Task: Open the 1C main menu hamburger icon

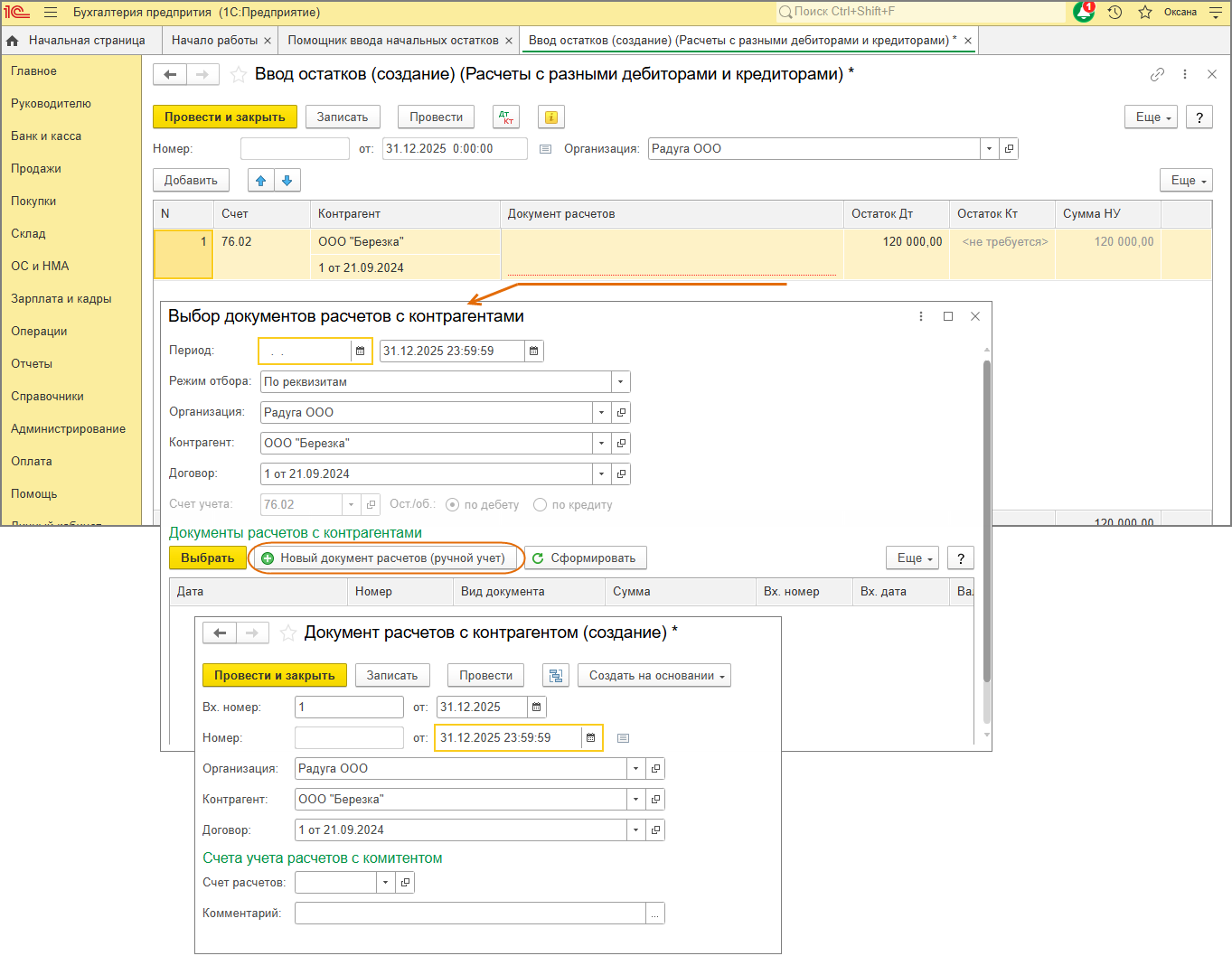Action: click(51, 13)
